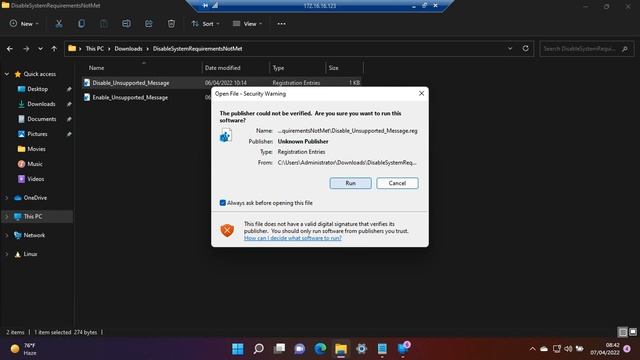Select Documents in Quick access
This screenshot has width=640, height=360.
42,119
